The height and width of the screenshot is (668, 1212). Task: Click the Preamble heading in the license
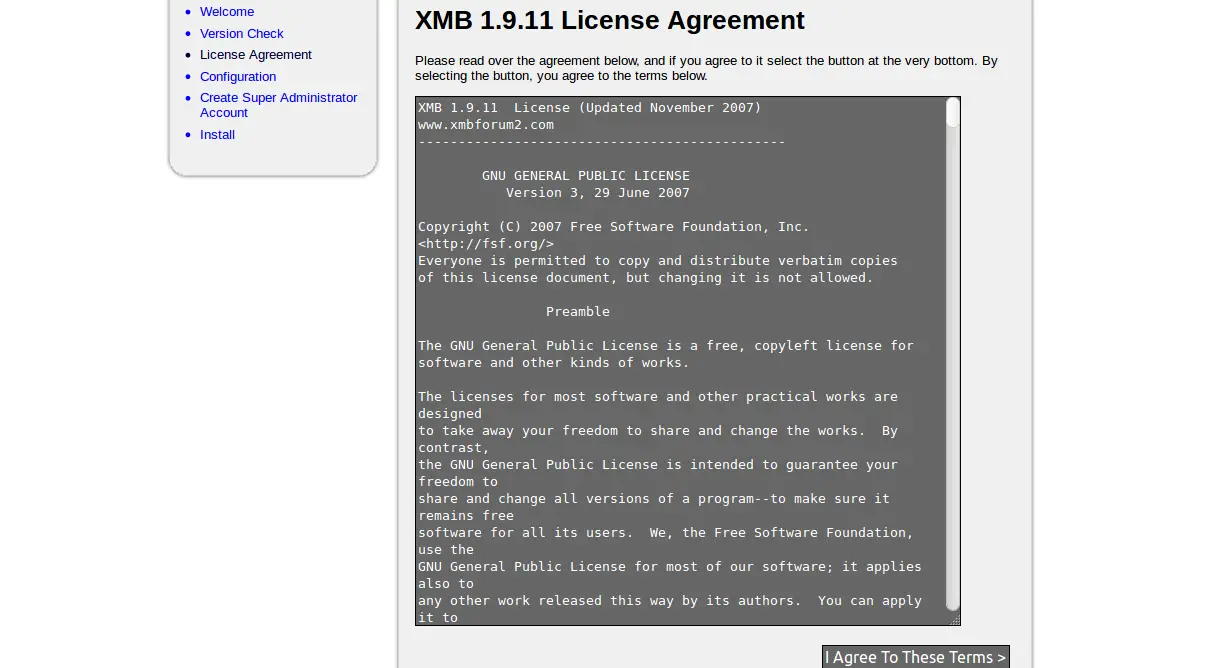point(578,312)
